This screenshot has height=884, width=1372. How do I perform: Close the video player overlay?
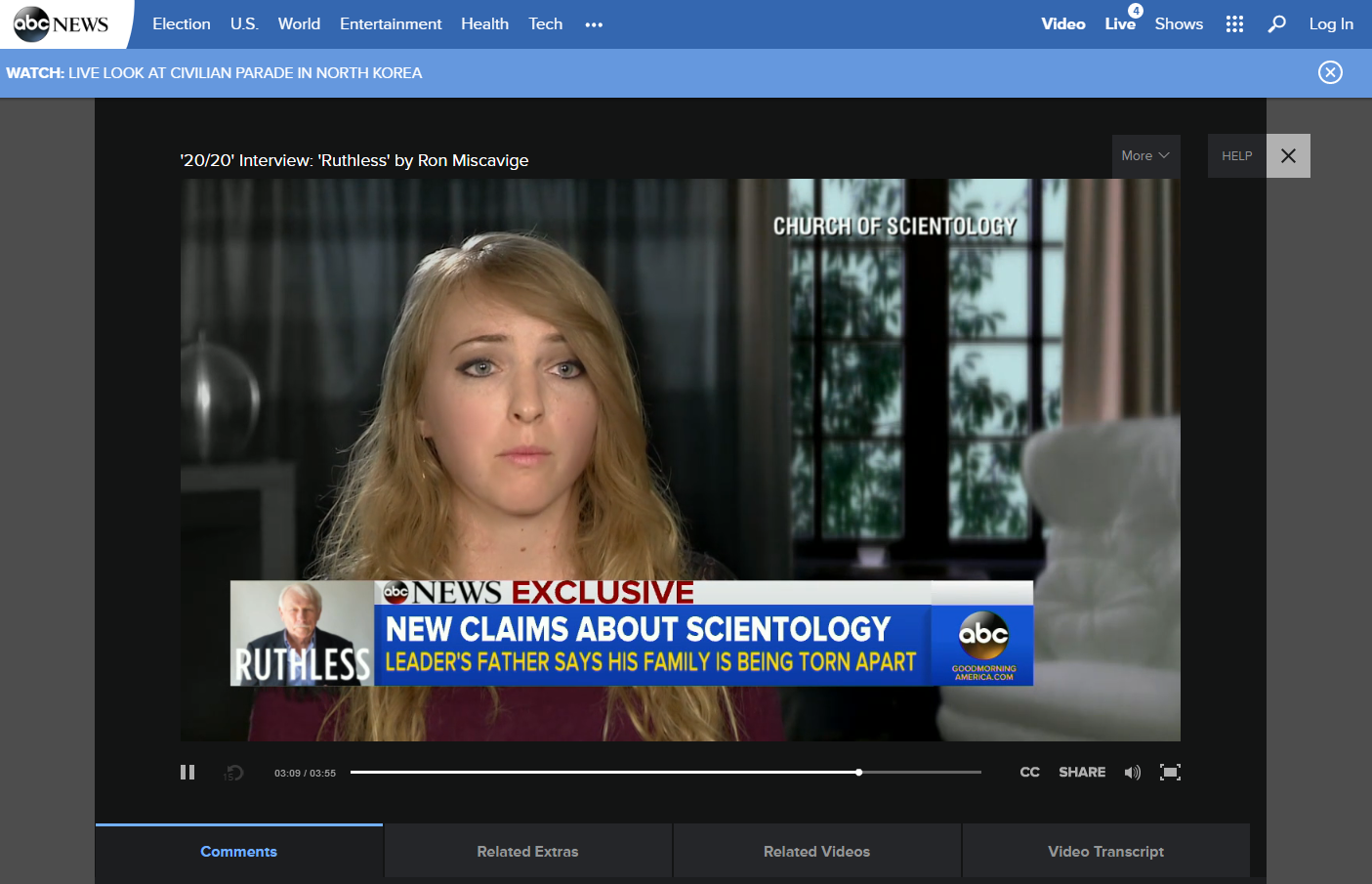[x=1288, y=156]
